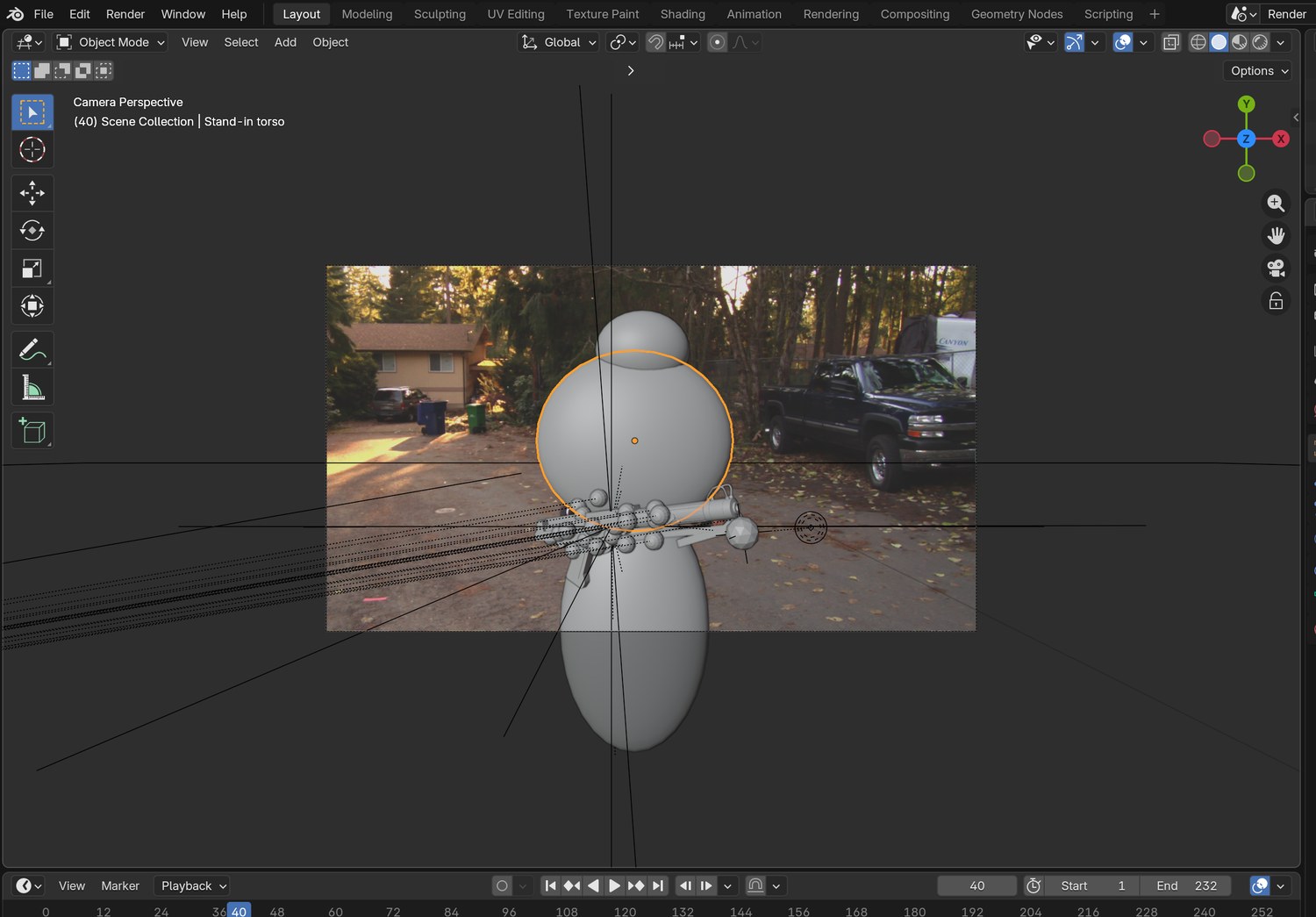Select the Transform tool

coord(32,306)
